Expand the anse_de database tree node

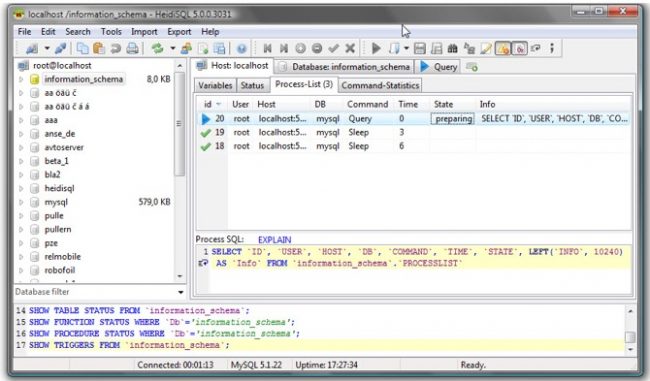tap(21, 134)
